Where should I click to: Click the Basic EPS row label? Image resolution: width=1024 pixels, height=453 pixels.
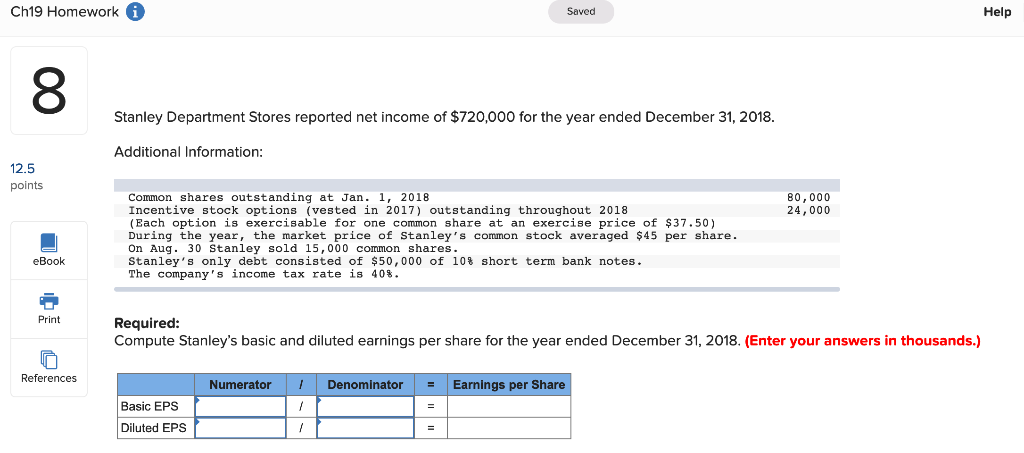[150, 406]
